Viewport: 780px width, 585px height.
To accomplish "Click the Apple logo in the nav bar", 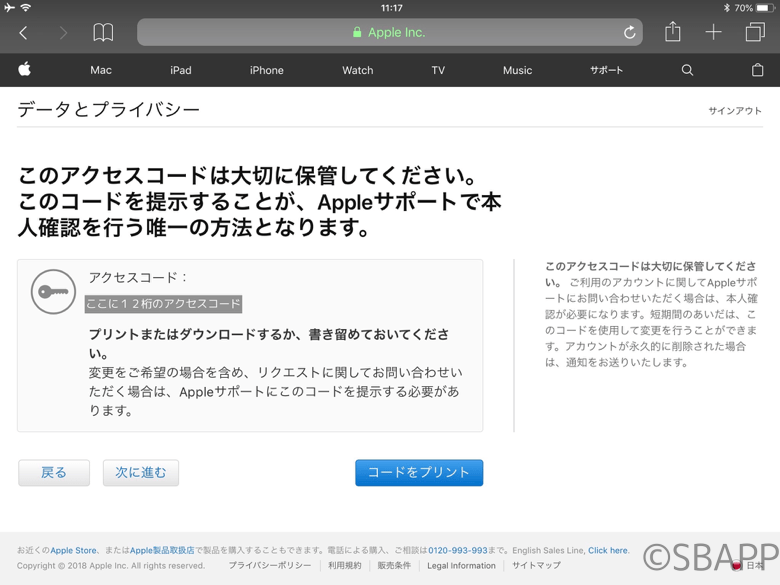I will click(x=25, y=70).
